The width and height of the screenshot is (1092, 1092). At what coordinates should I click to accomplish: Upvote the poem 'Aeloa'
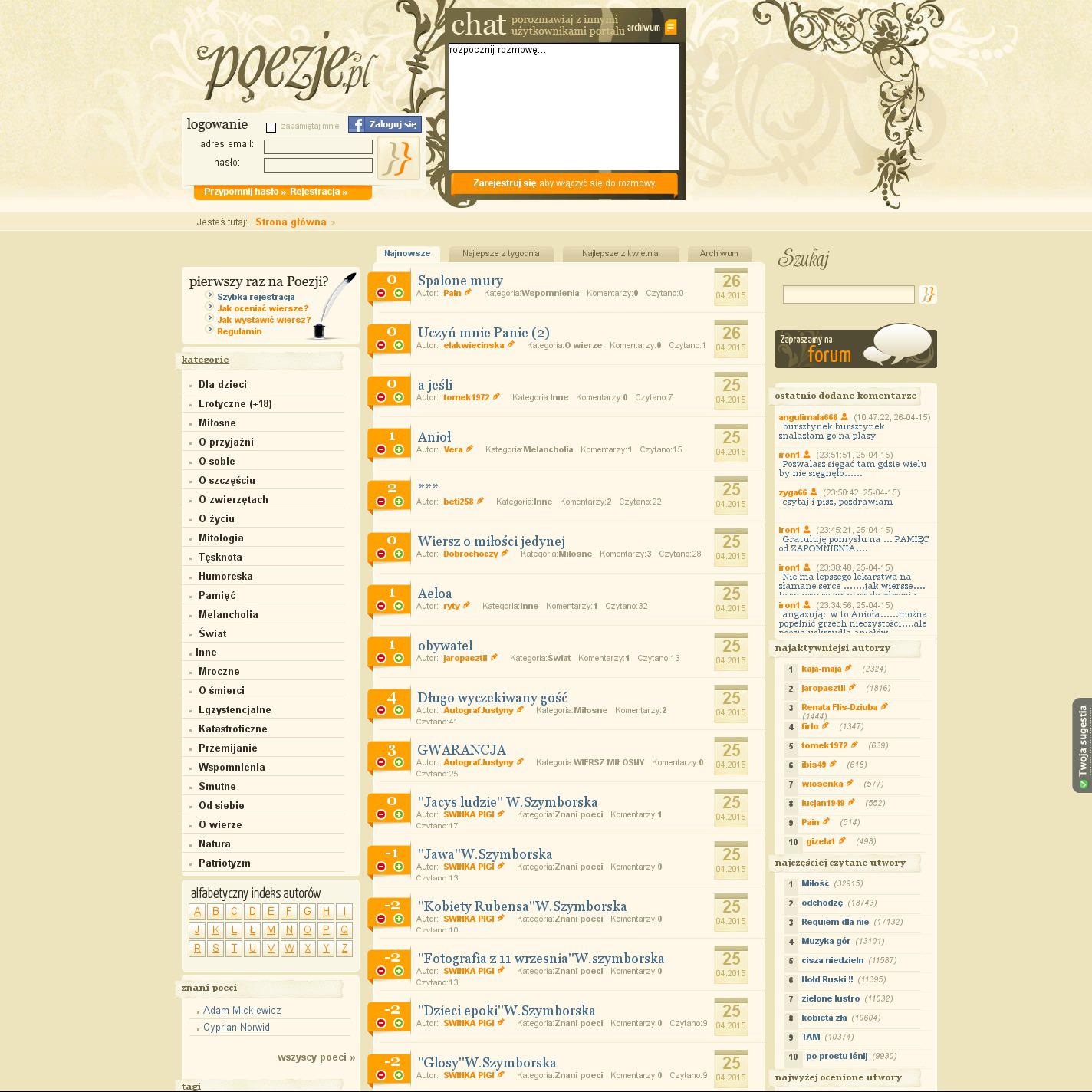tap(399, 606)
